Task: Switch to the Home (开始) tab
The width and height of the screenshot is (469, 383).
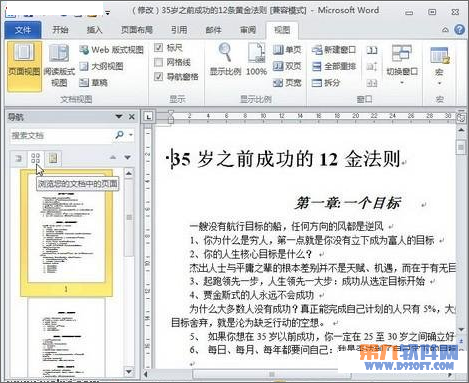Action: pyautogui.click(x=60, y=30)
